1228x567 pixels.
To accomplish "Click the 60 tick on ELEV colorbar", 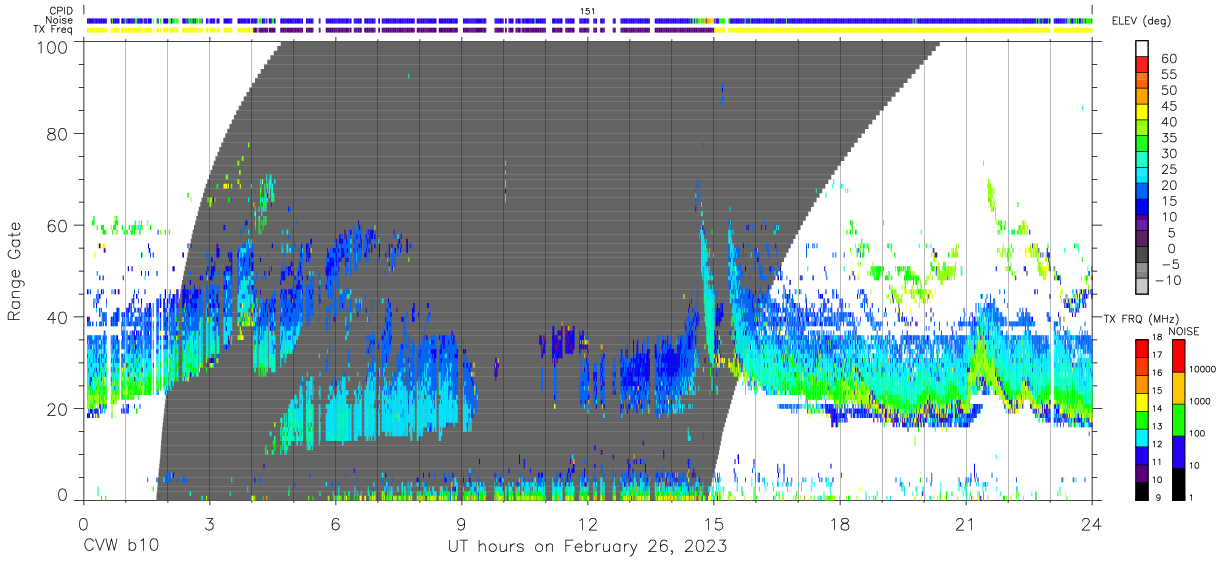I will (x=1169, y=58).
